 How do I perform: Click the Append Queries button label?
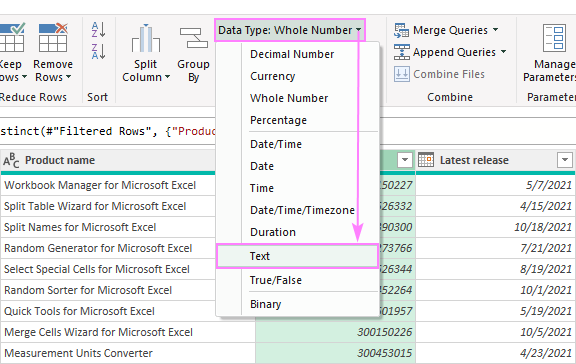454,53
